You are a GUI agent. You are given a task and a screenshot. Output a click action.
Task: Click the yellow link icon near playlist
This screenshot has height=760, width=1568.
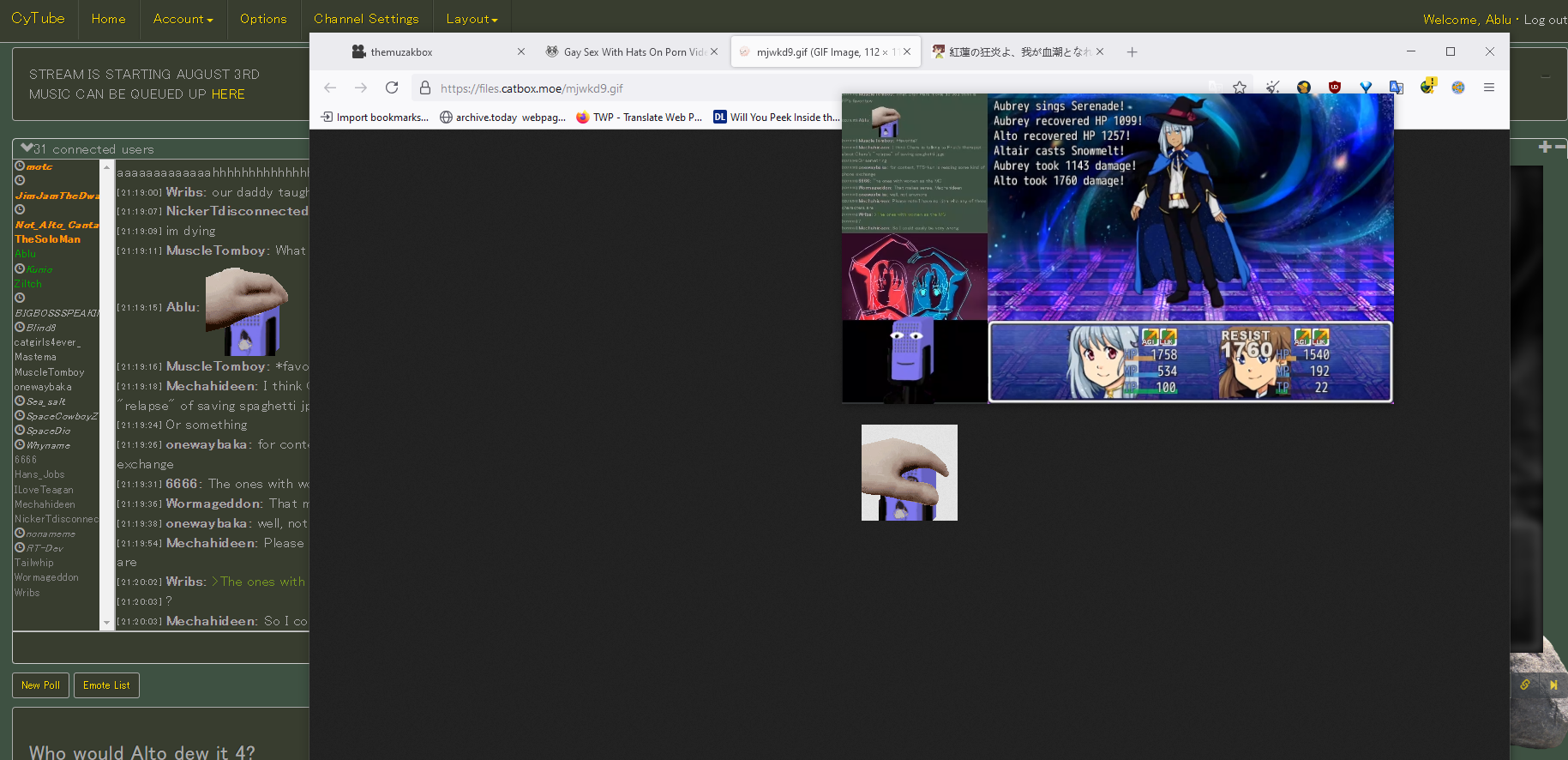point(1525,685)
